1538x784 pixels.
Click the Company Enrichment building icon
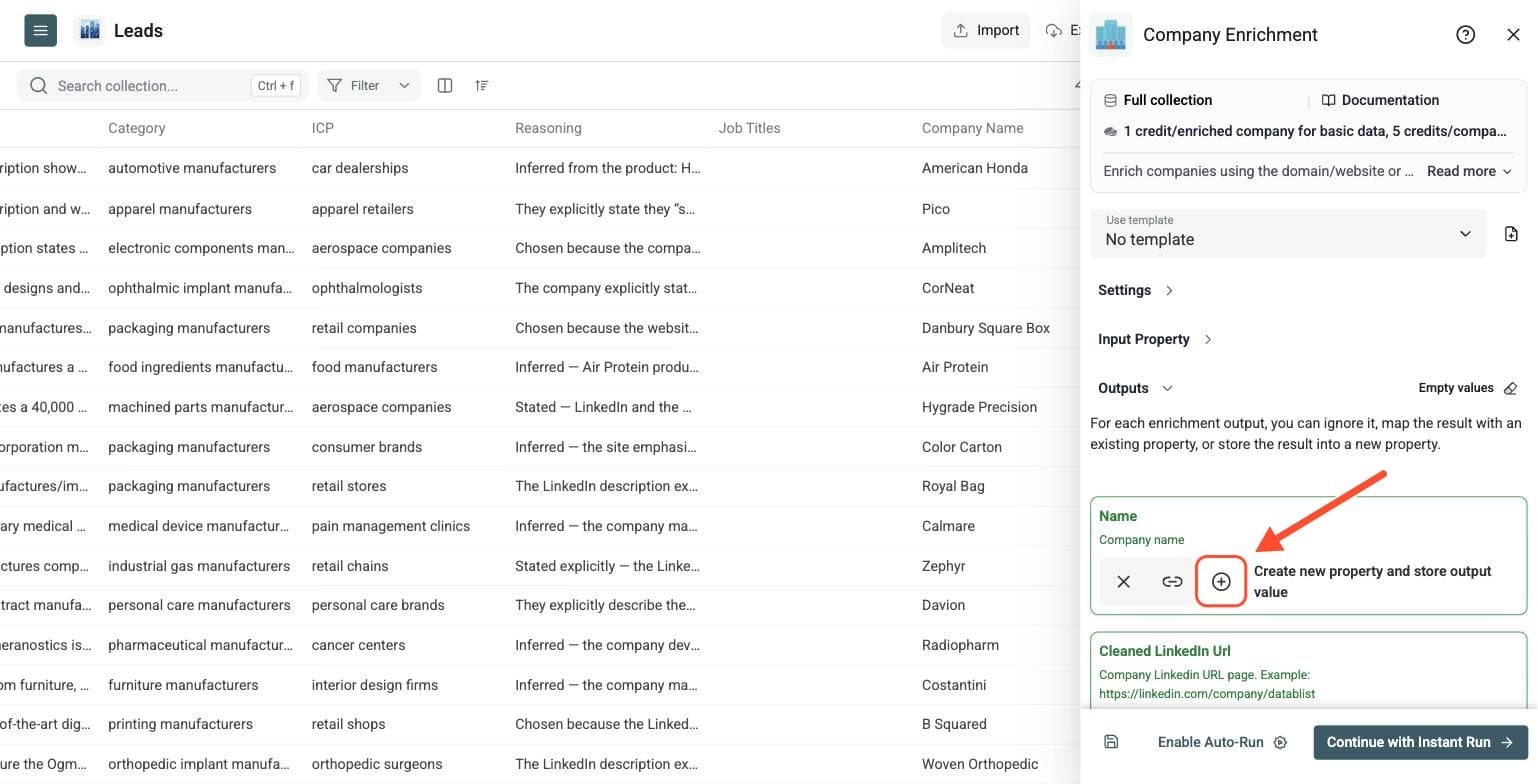point(1111,35)
